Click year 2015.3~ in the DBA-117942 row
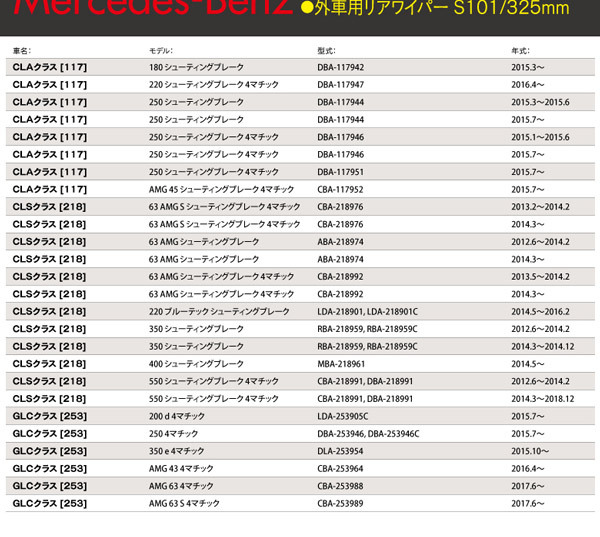This screenshot has width=600, height=537. click(x=528, y=67)
